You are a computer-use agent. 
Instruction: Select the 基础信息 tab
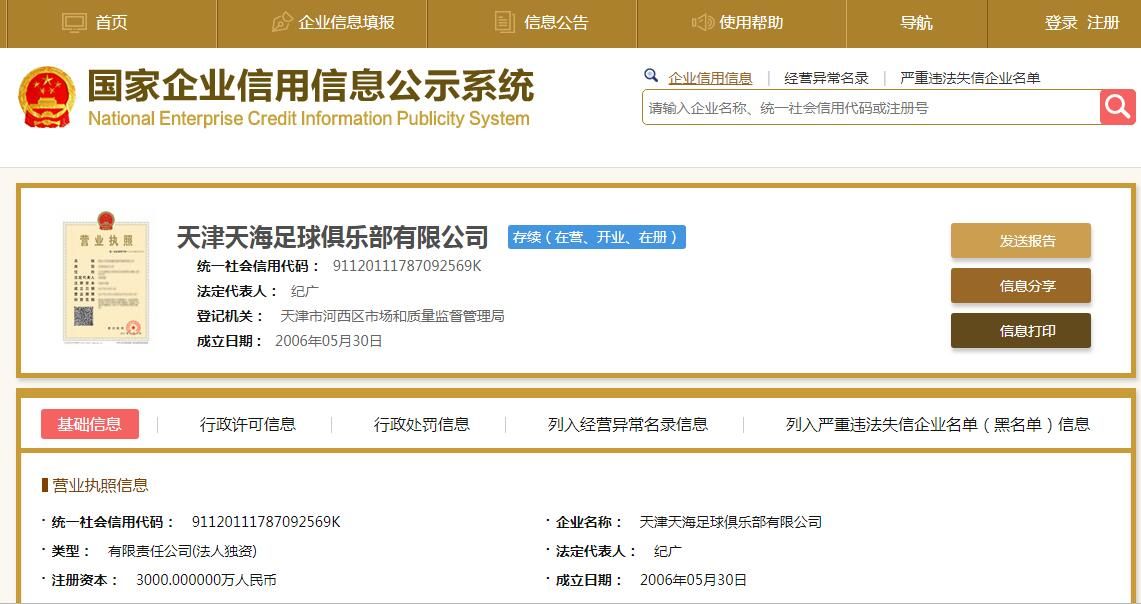pos(90,424)
